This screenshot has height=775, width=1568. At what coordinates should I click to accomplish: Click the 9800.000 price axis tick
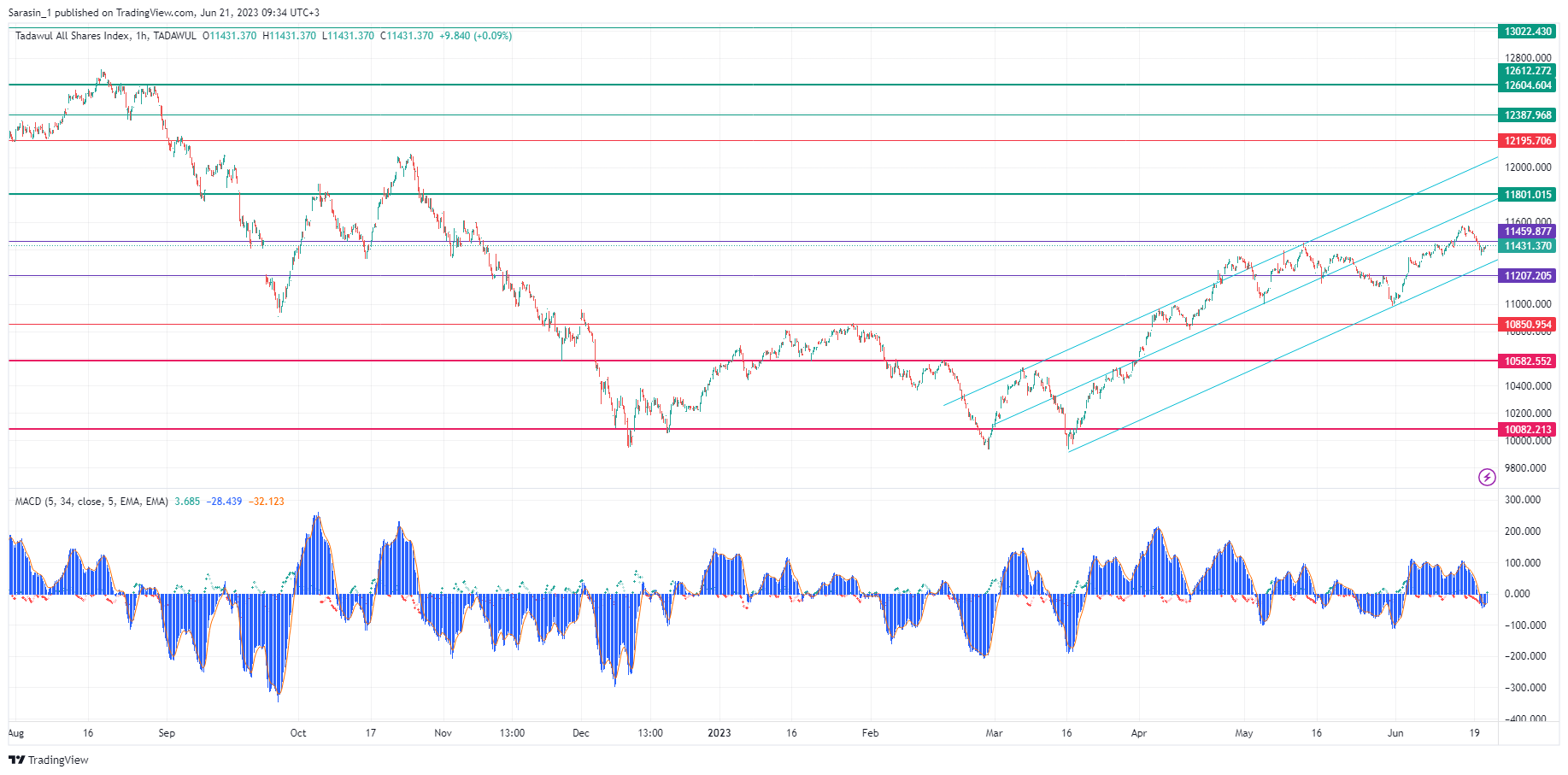[x=1525, y=468]
